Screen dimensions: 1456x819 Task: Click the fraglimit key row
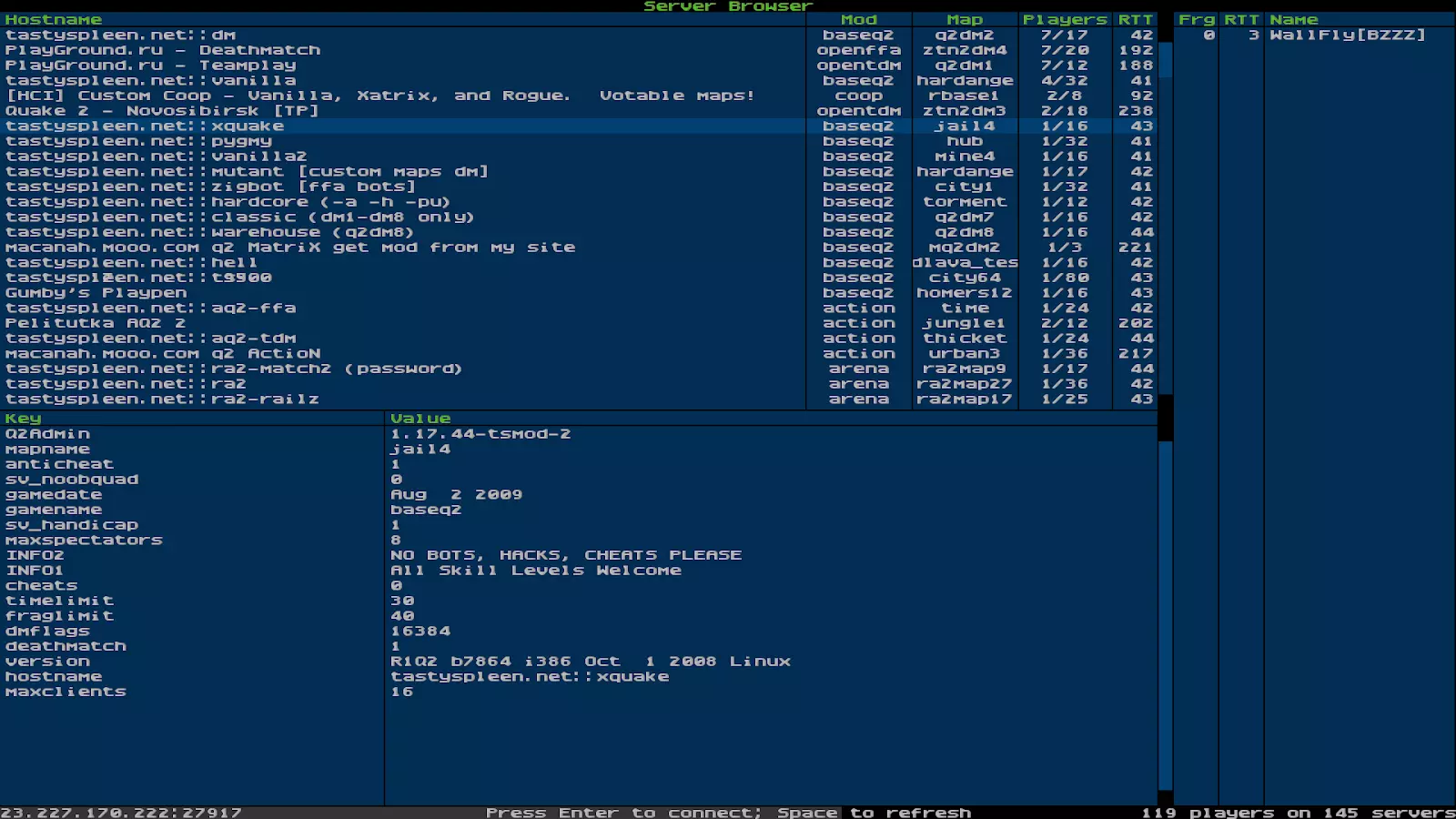click(579, 616)
